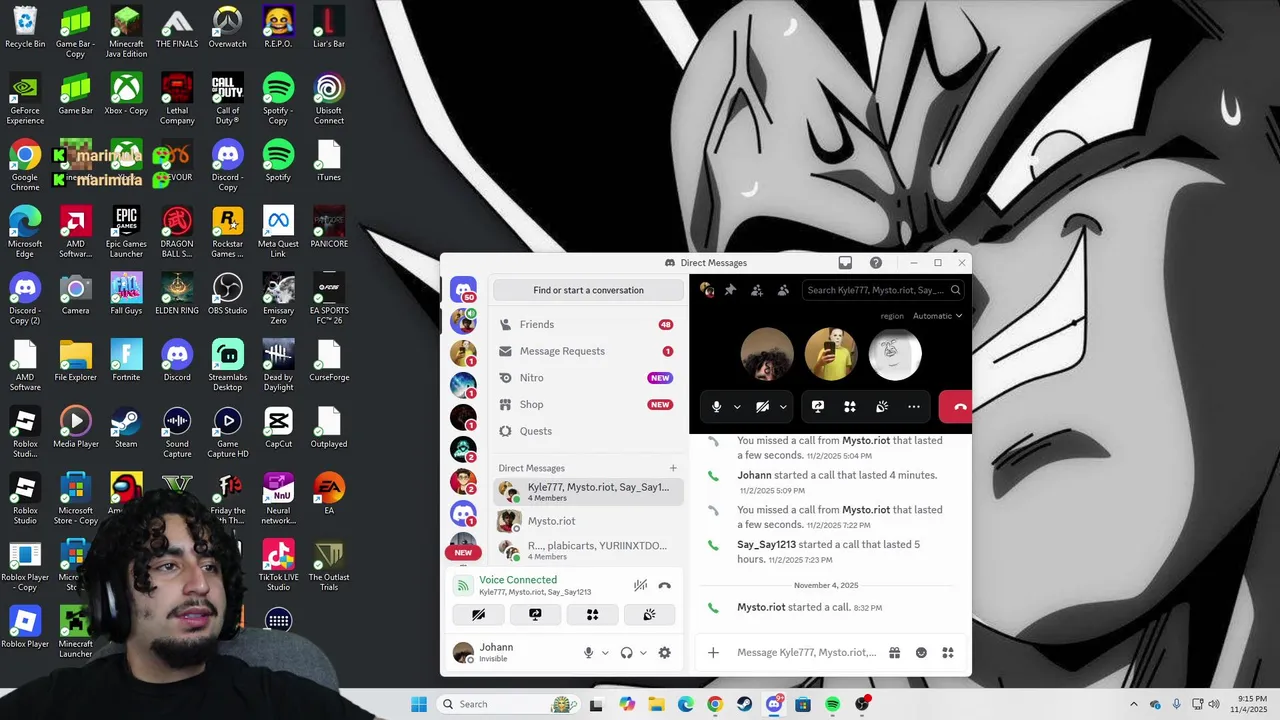This screenshot has height=720, width=1280.
Task: Hang up with the red end-call button
Action: (x=956, y=407)
